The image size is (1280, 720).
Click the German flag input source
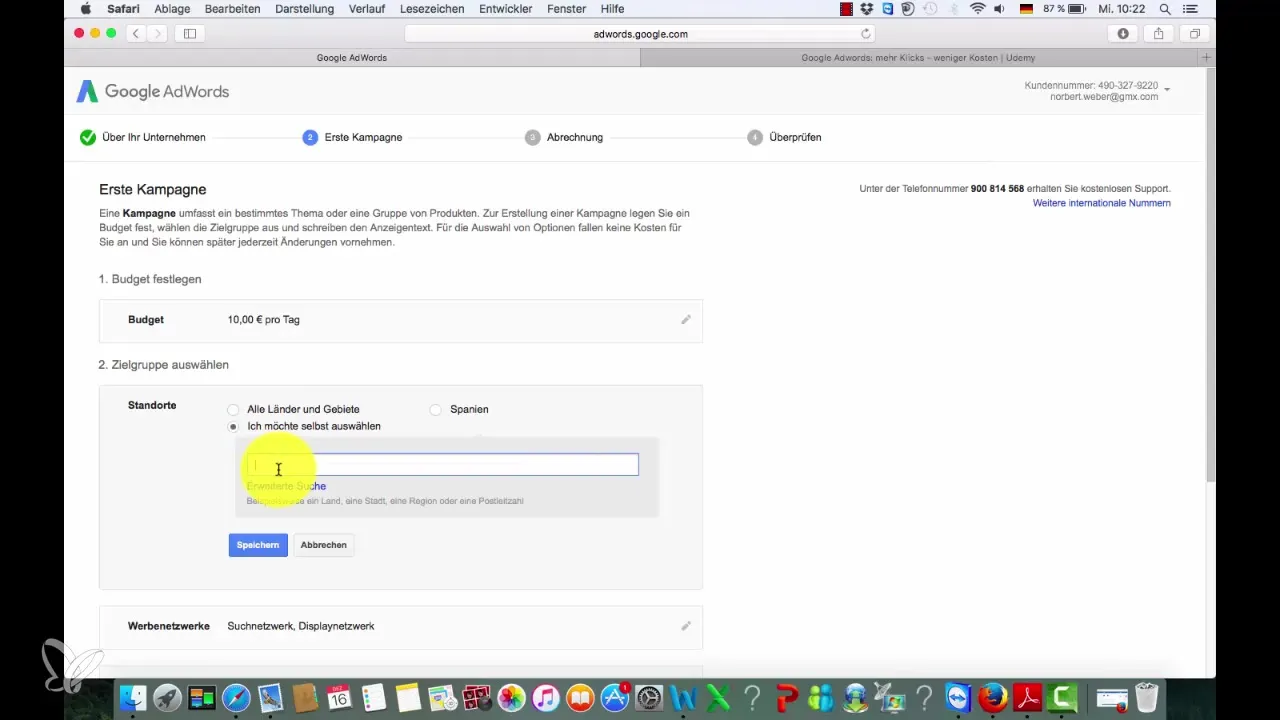point(1026,9)
